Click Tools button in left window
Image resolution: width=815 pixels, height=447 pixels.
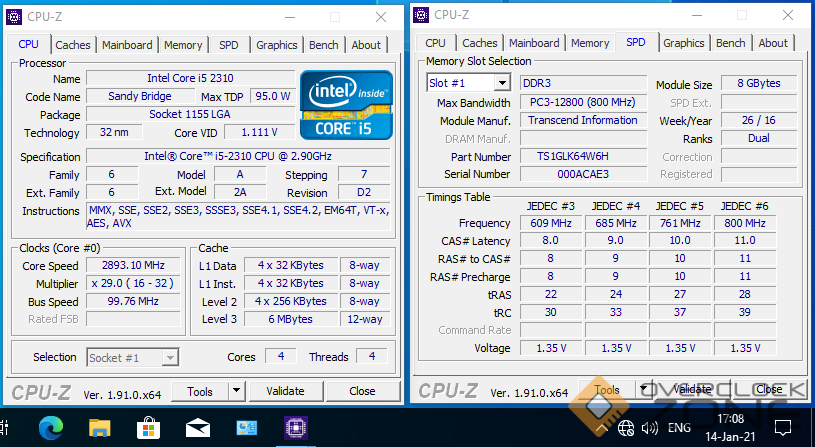pyautogui.click(x=200, y=391)
